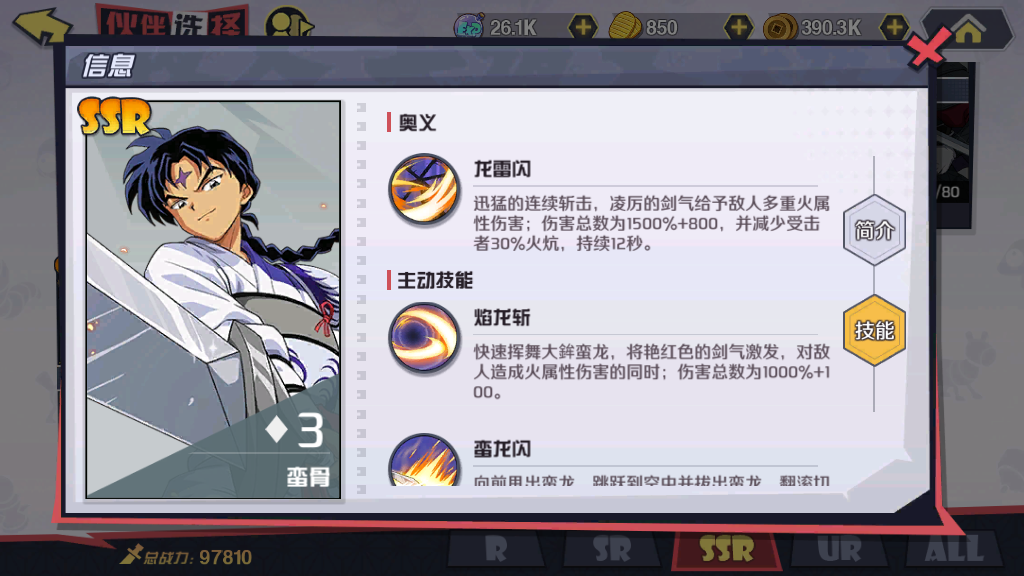Tap the 蛮骨 character card portrait
Image resolution: width=1024 pixels, height=576 pixels.
tap(213, 299)
